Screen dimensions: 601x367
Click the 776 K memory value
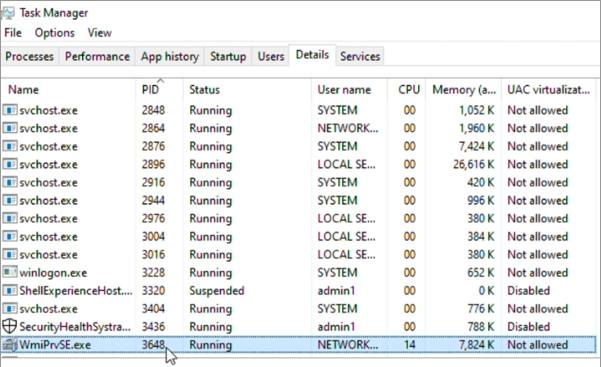(481, 309)
